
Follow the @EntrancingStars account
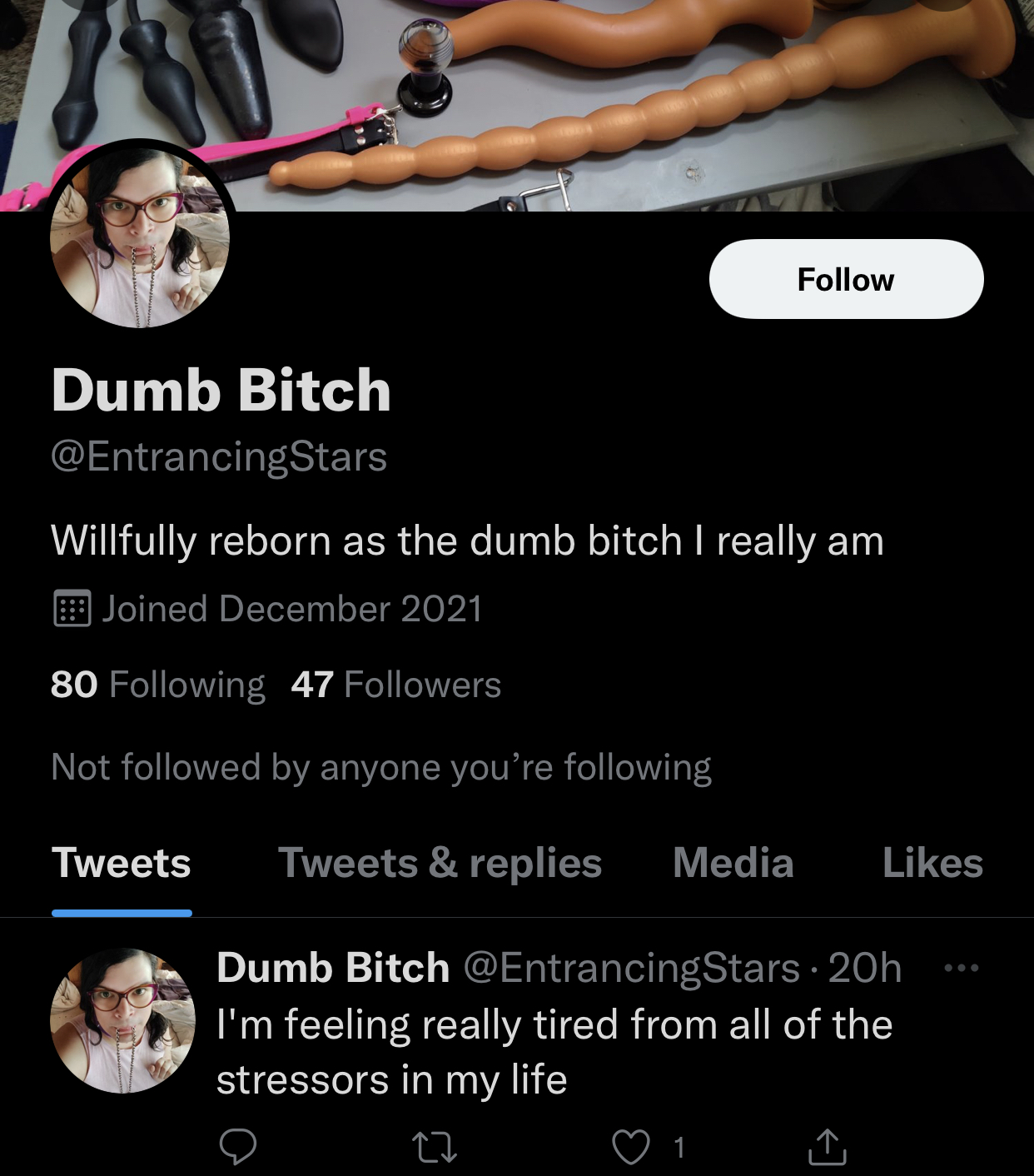point(846,279)
